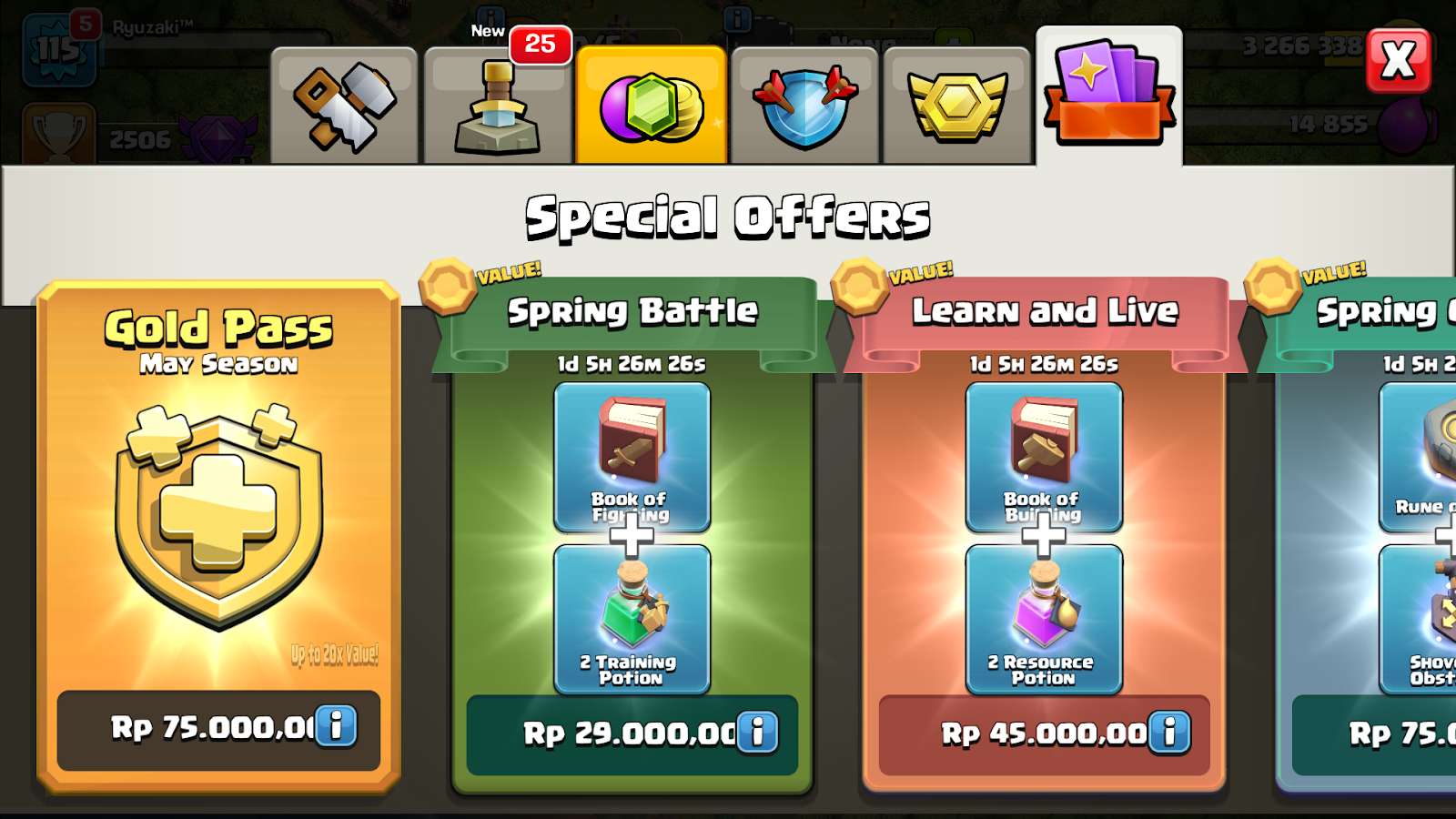Click the Learn and Live value coin badge
This screenshot has height=819, width=1456.
[x=860, y=287]
